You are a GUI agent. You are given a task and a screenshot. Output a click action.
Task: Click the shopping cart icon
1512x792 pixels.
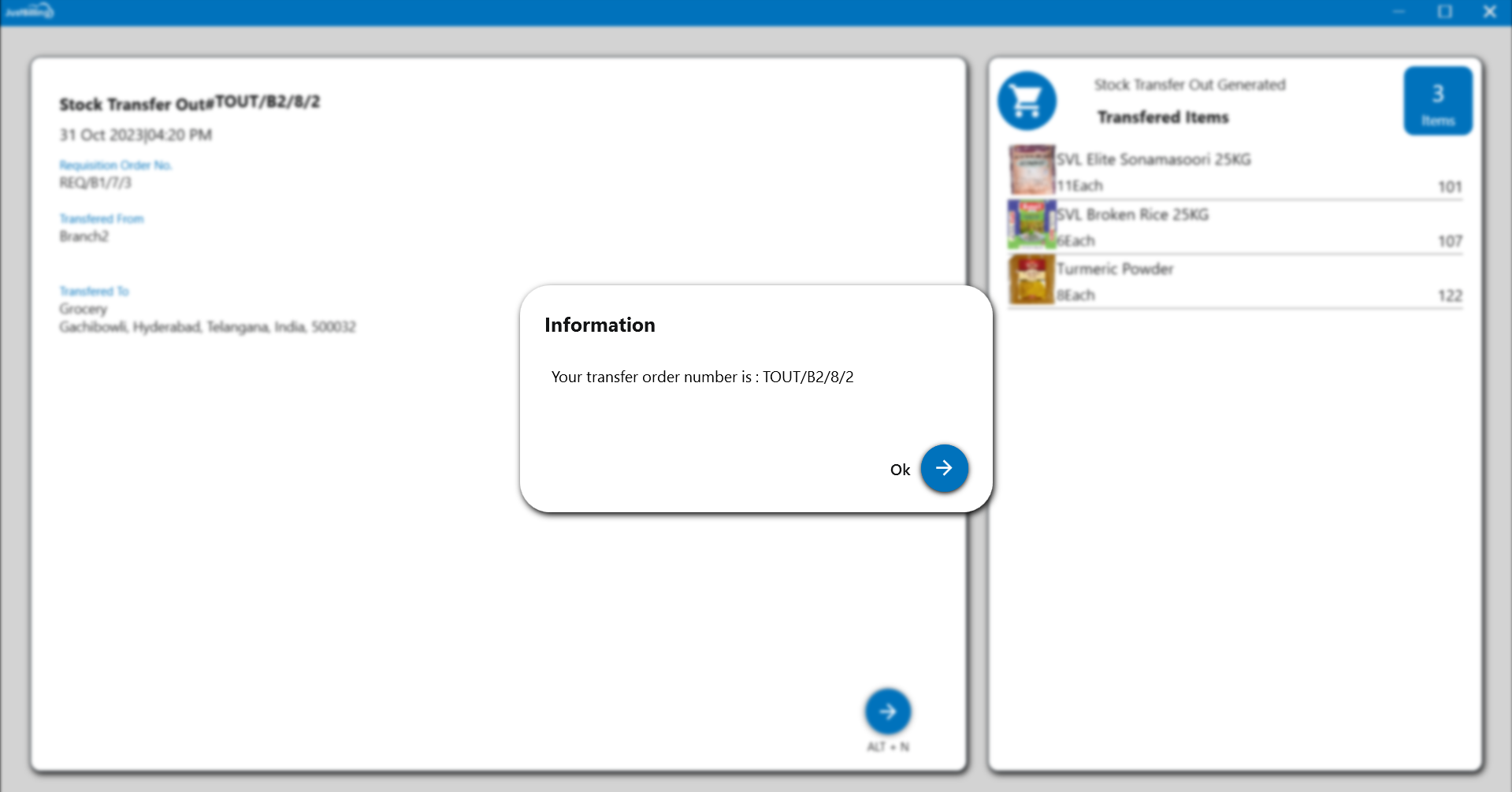(1027, 101)
